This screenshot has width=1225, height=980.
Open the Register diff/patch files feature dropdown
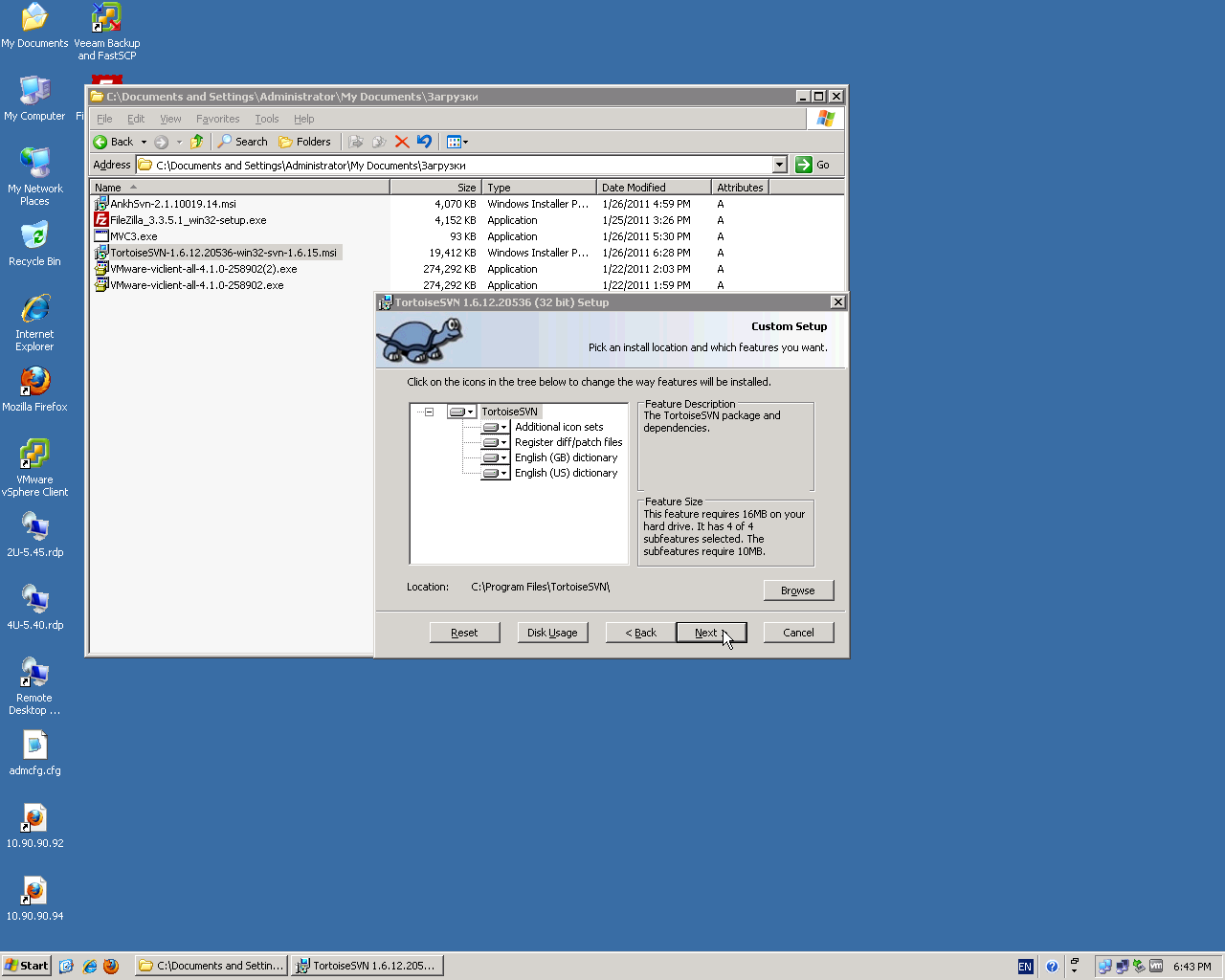[x=495, y=442]
